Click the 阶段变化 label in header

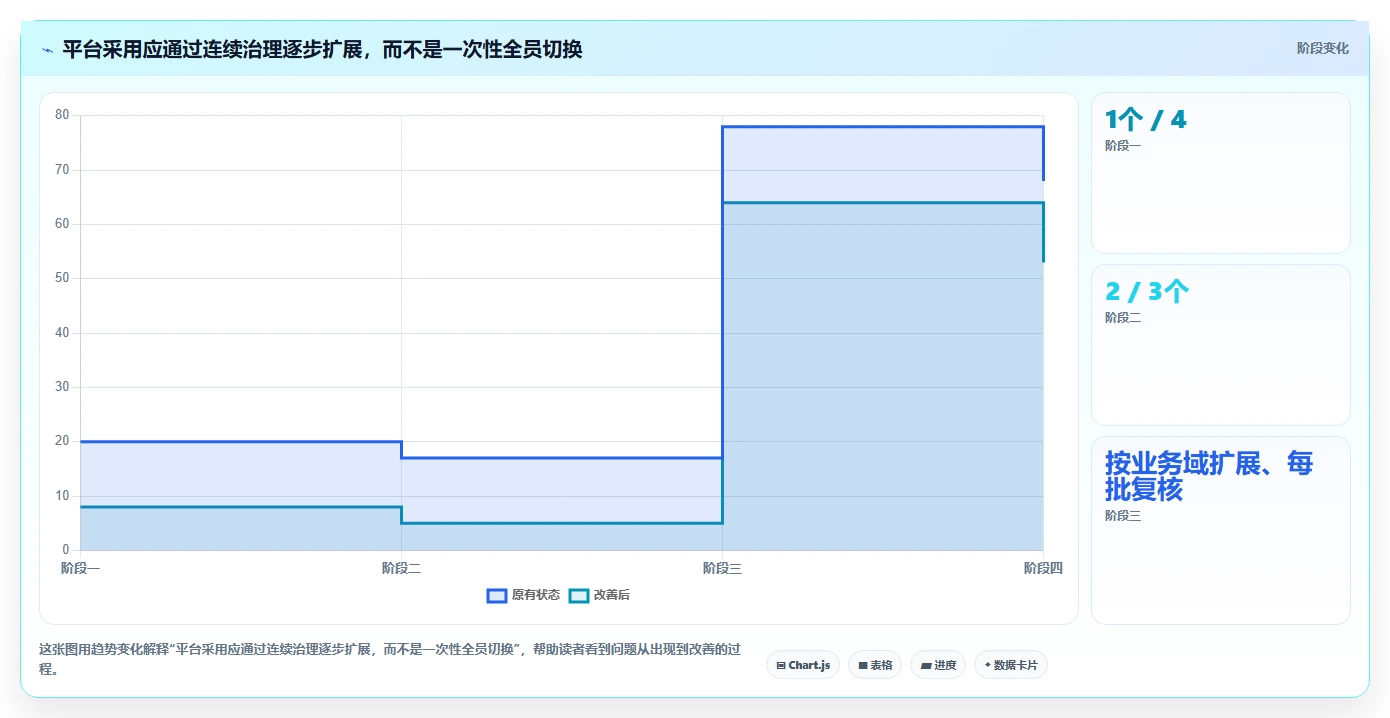(1323, 48)
